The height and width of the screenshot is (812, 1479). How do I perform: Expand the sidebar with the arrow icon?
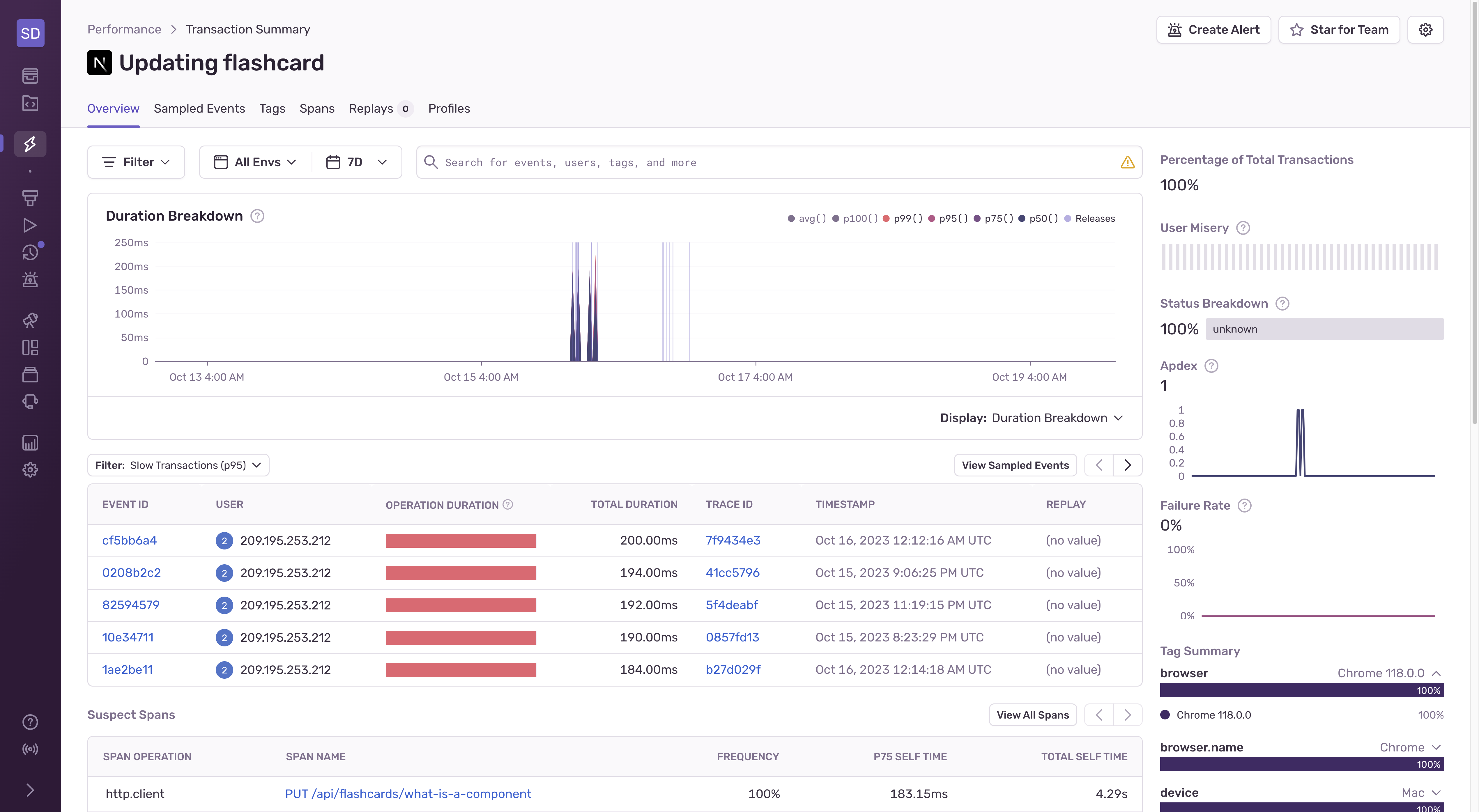(31, 790)
